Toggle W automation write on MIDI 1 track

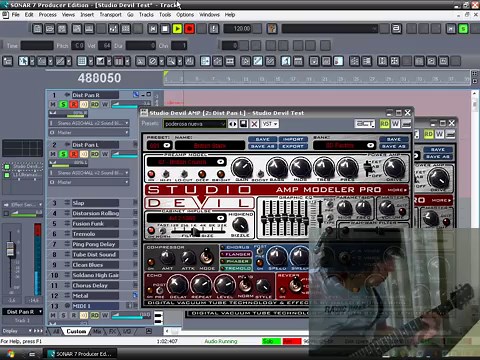pos(105,315)
